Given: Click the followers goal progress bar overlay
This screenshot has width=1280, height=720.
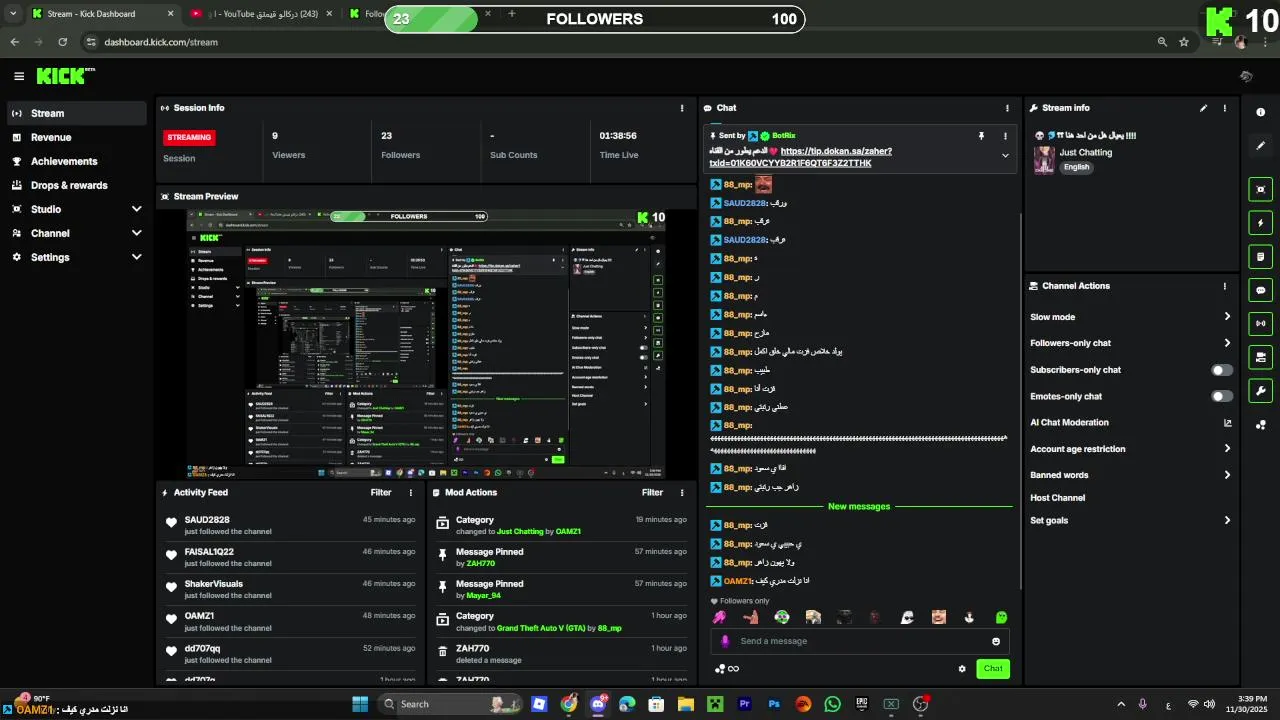Looking at the screenshot, I should (x=595, y=19).
